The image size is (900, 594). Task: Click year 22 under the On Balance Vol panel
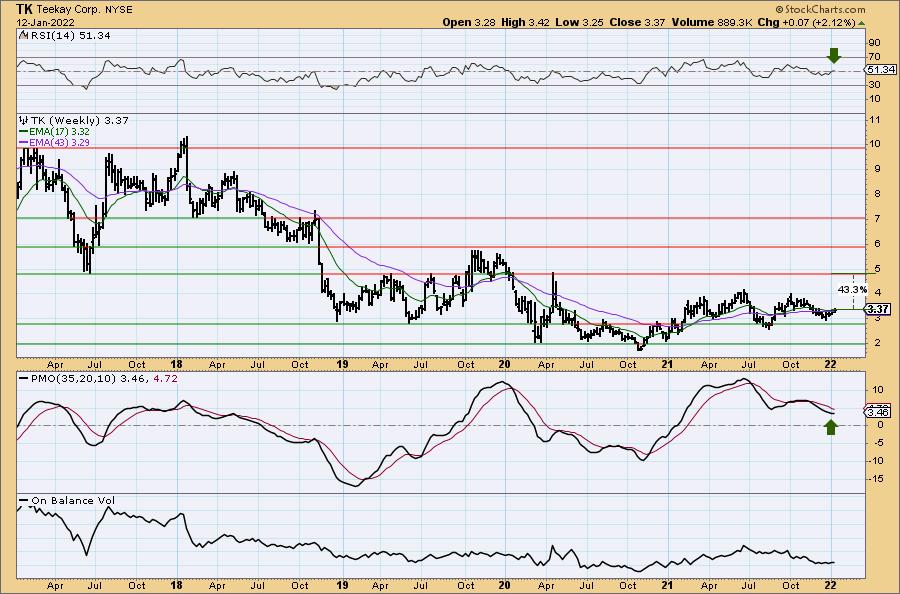tap(831, 585)
